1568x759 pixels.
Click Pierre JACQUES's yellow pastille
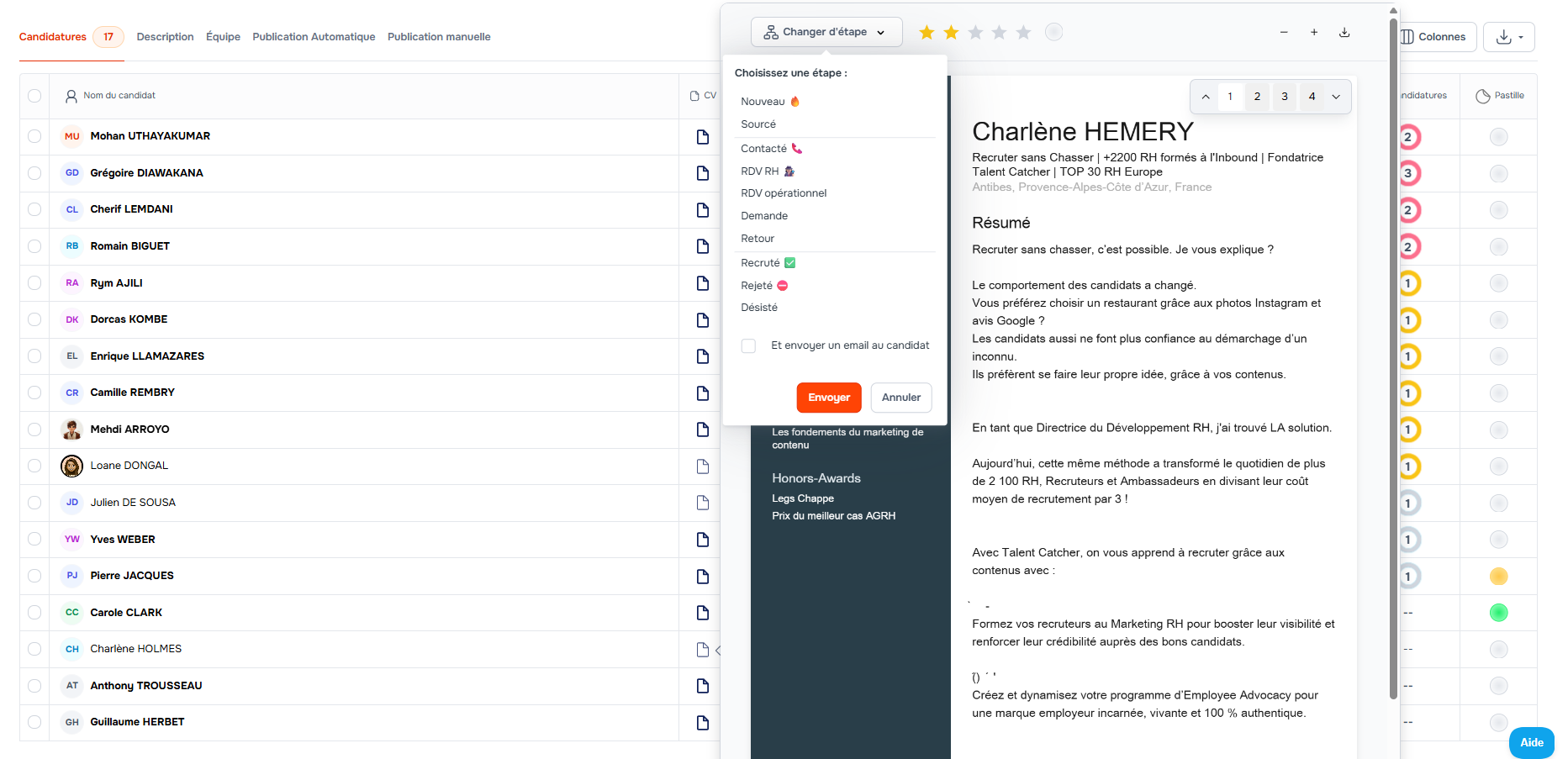pyautogui.click(x=1498, y=577)
